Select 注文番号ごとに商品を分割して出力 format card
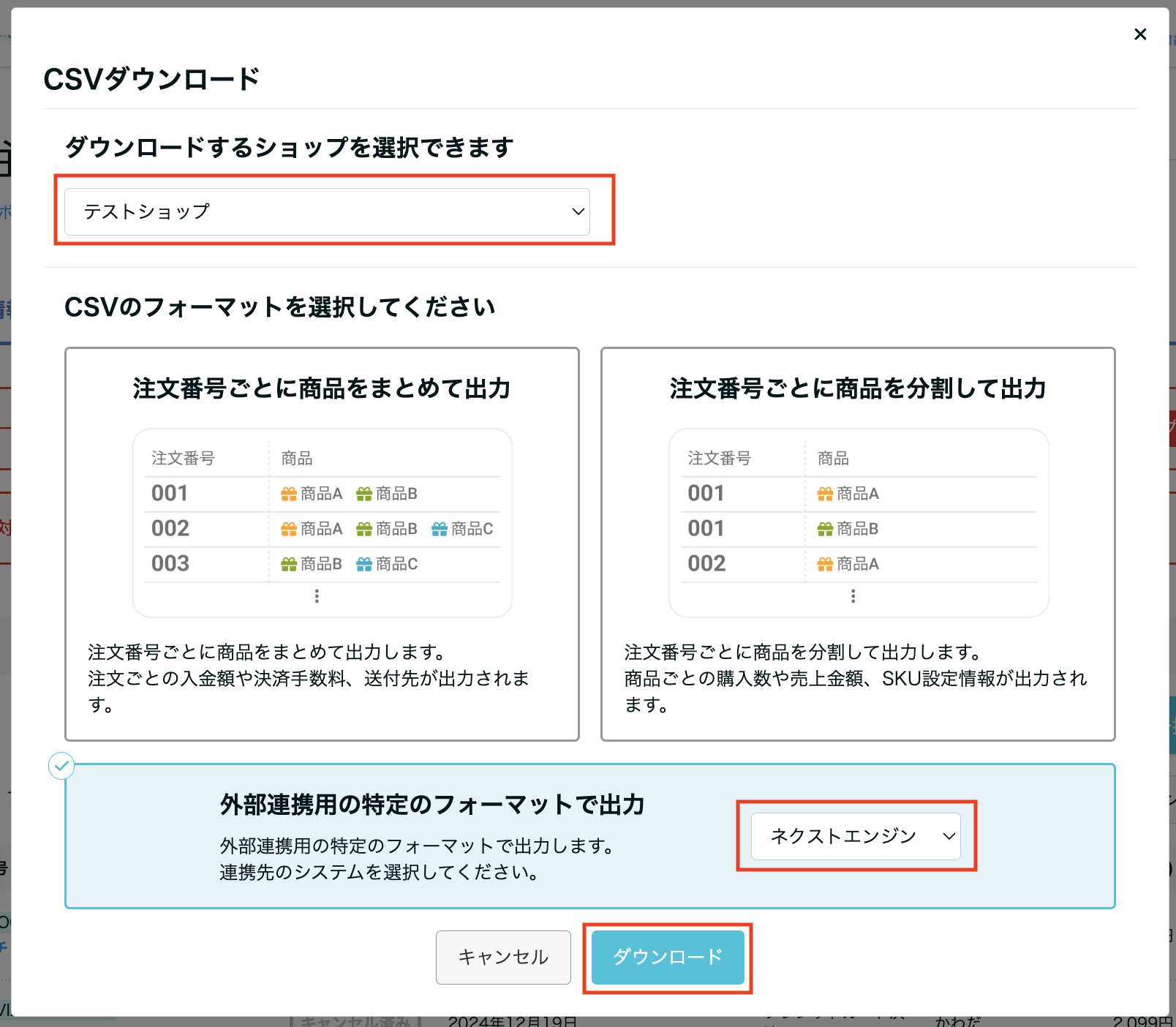This screenshot has width=1176, height=1027. (x=857, y=543)
